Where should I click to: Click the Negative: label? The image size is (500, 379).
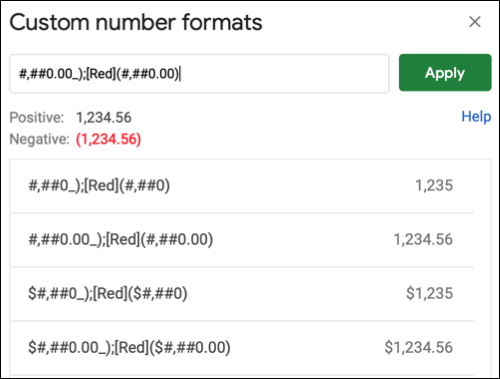pyautogui.click(x=39, y=139)
